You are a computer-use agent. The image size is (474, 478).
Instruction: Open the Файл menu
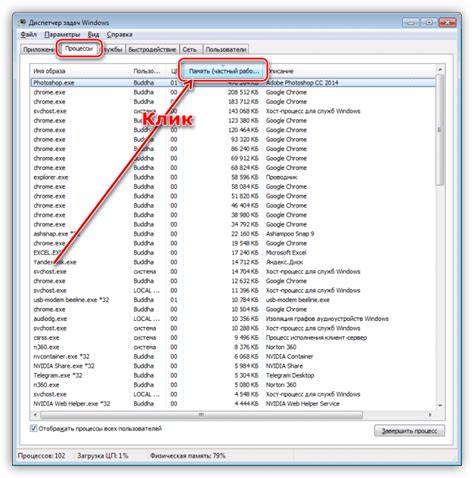[29, 34]
